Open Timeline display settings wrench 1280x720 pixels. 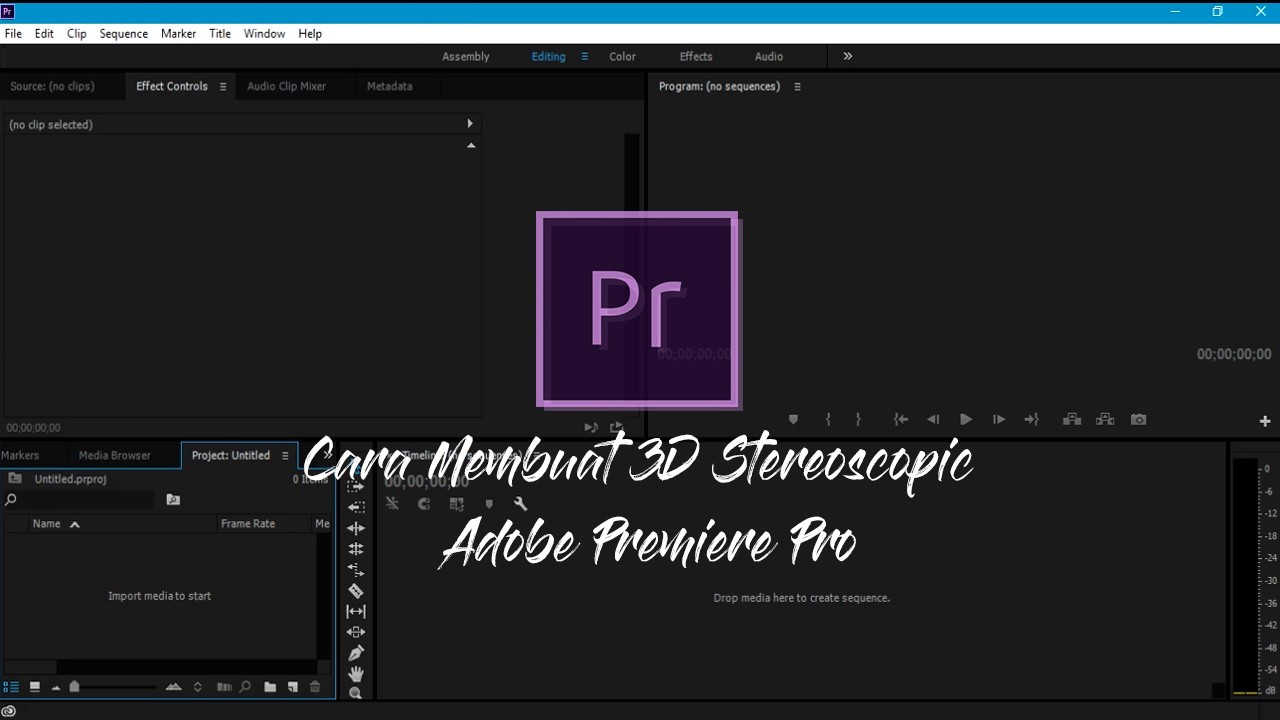pyautogui.click(x=520, y=504)
